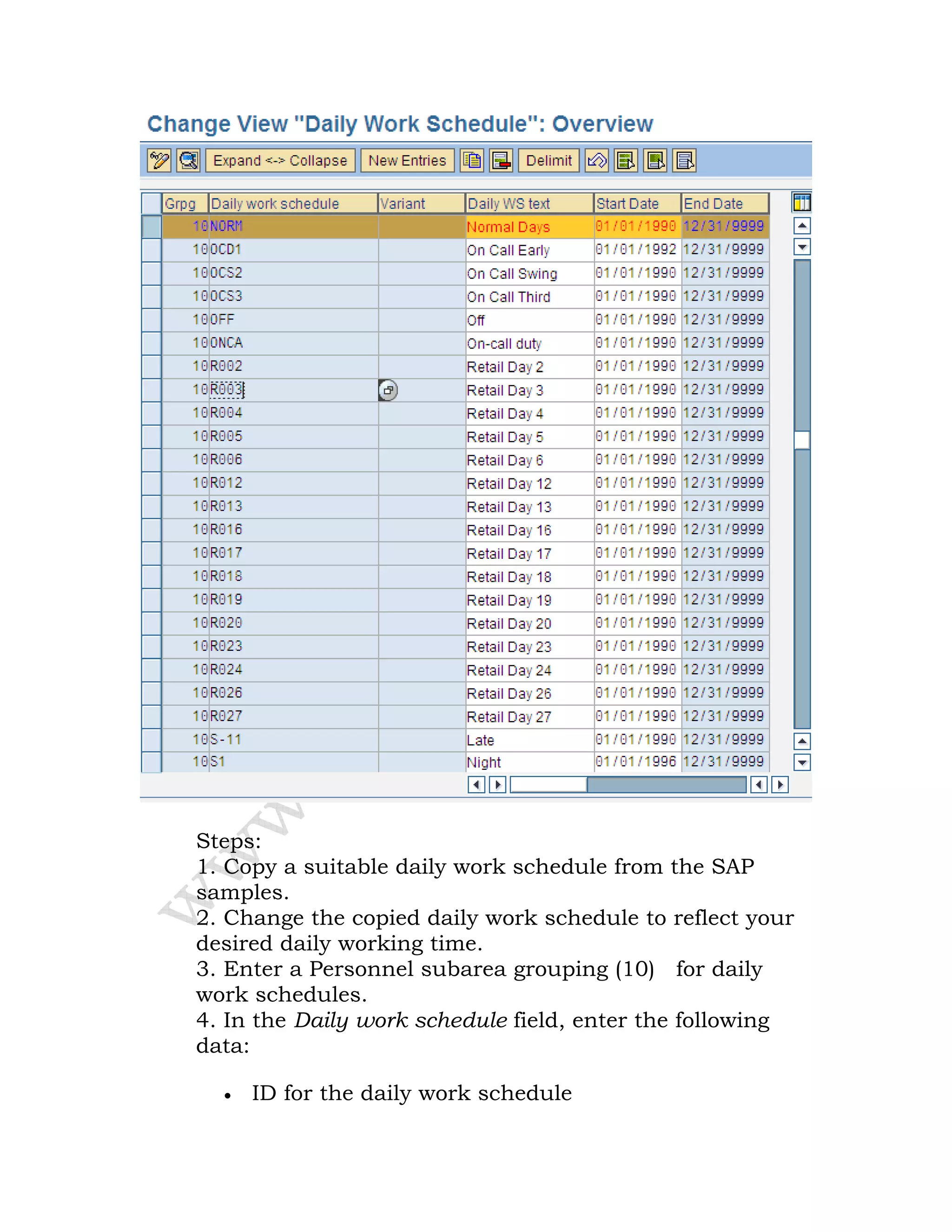Click the right-end scroll right arrow of horizontal scrollbar
This screenshot has width=952, height=1232.
[x=780, y=785]
